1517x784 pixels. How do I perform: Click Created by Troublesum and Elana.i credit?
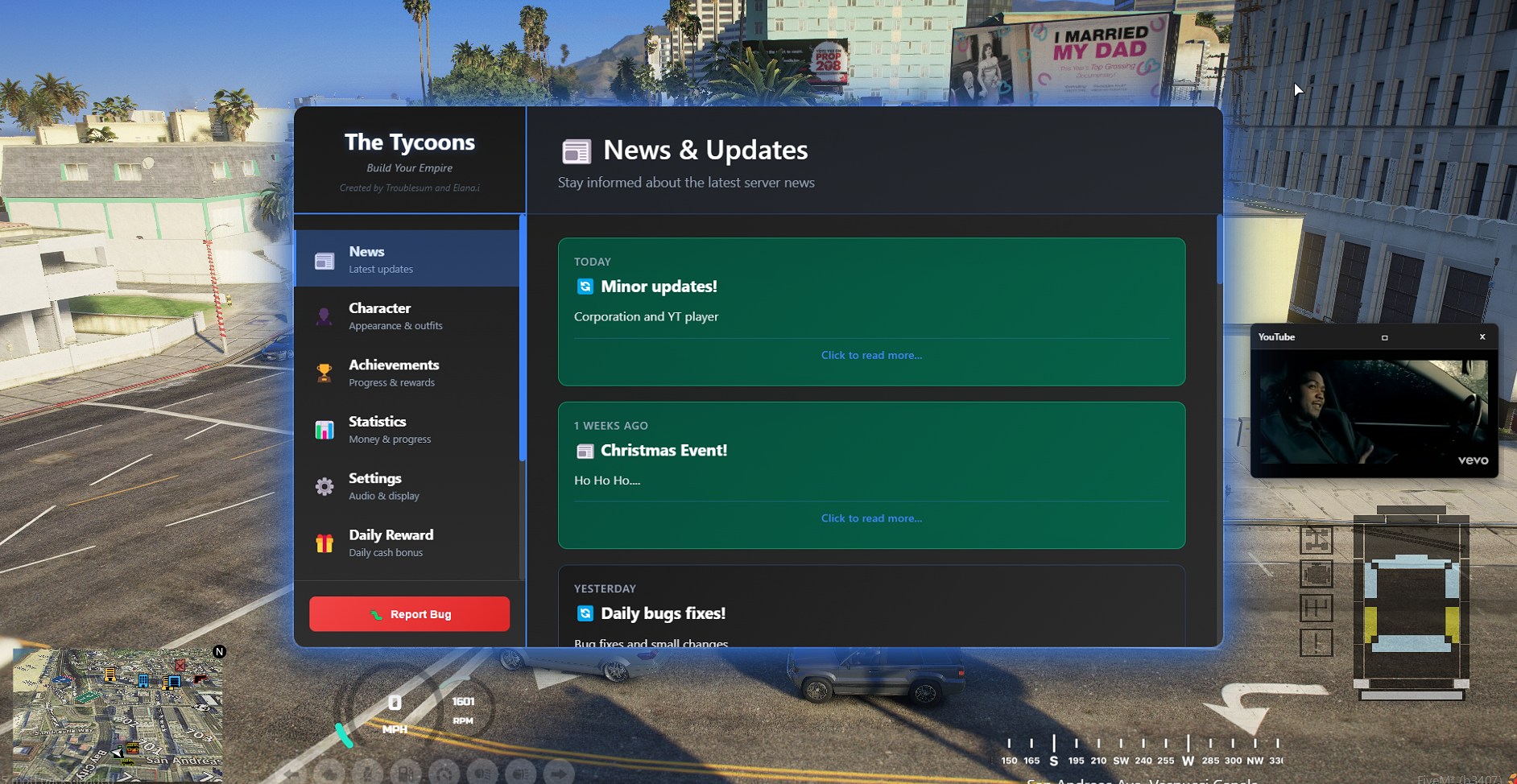pos(409,188)
